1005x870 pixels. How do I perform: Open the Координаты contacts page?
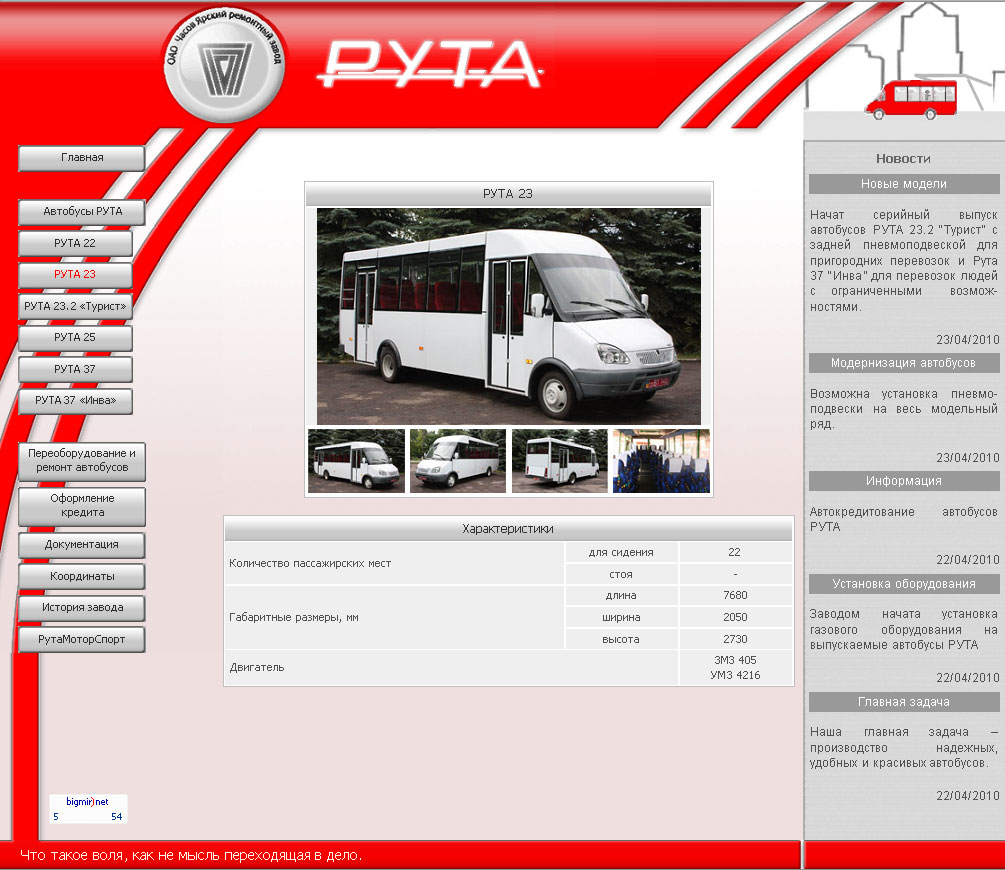pyautogui.click(x=82, y=576)
